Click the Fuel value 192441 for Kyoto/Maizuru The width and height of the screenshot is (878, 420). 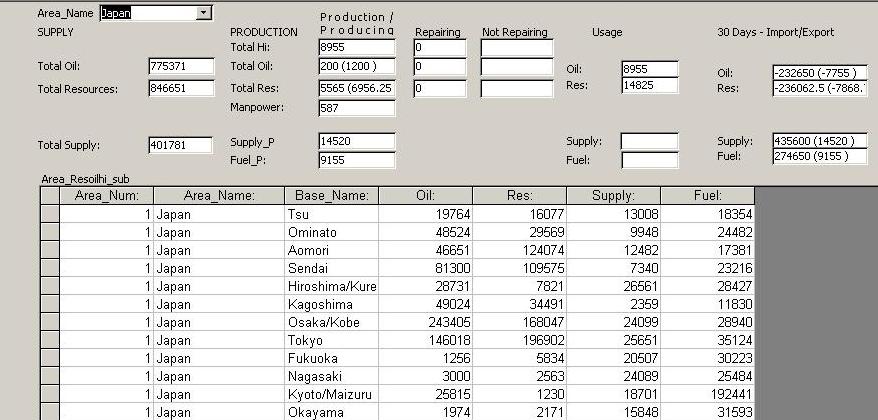708,394
